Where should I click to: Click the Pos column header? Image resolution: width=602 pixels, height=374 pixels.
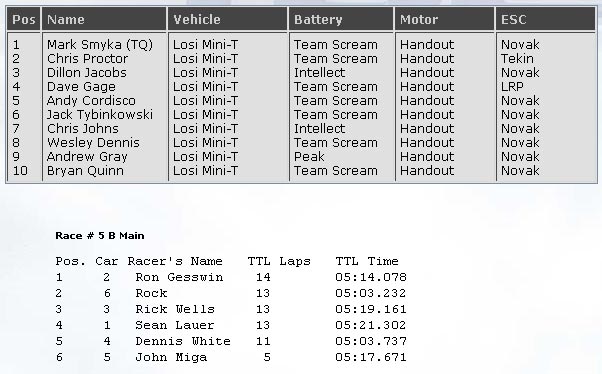tap(24, 19)
